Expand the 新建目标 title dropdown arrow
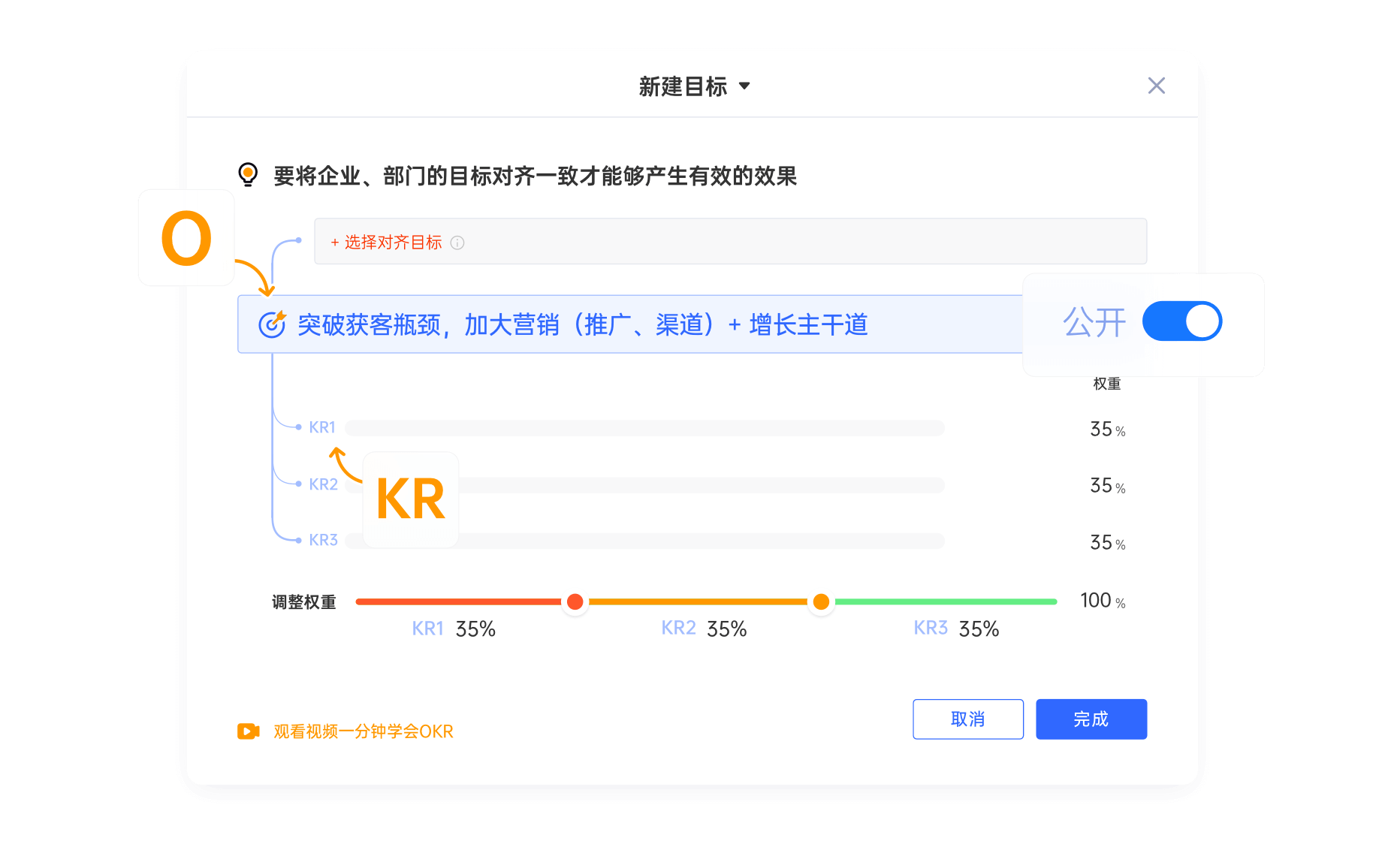1400x841 pixels. (x=744, y=86)
